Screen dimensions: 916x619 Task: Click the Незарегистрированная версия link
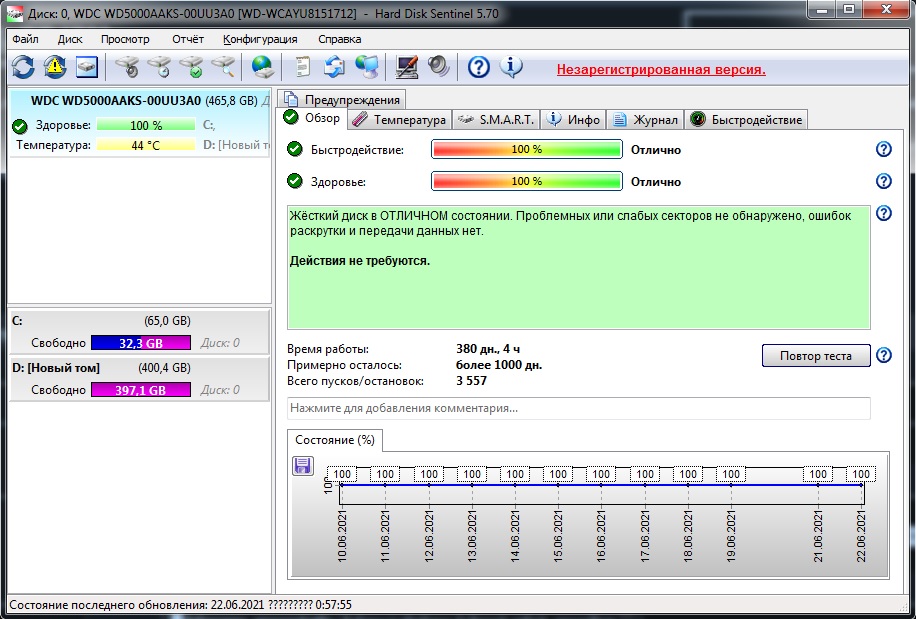[661, 69]
